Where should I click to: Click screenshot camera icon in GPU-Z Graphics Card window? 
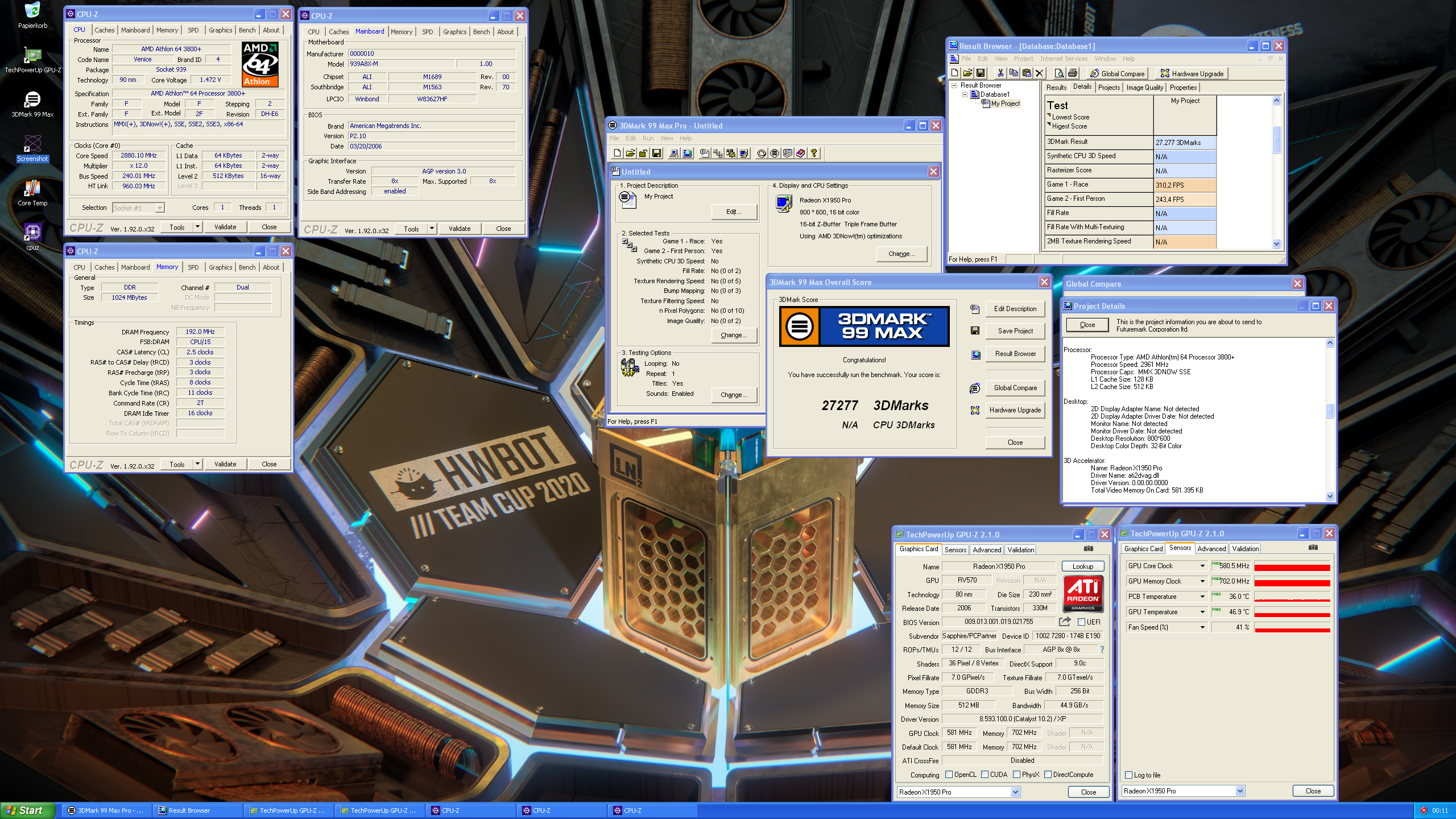click(x=1088, y=549)
